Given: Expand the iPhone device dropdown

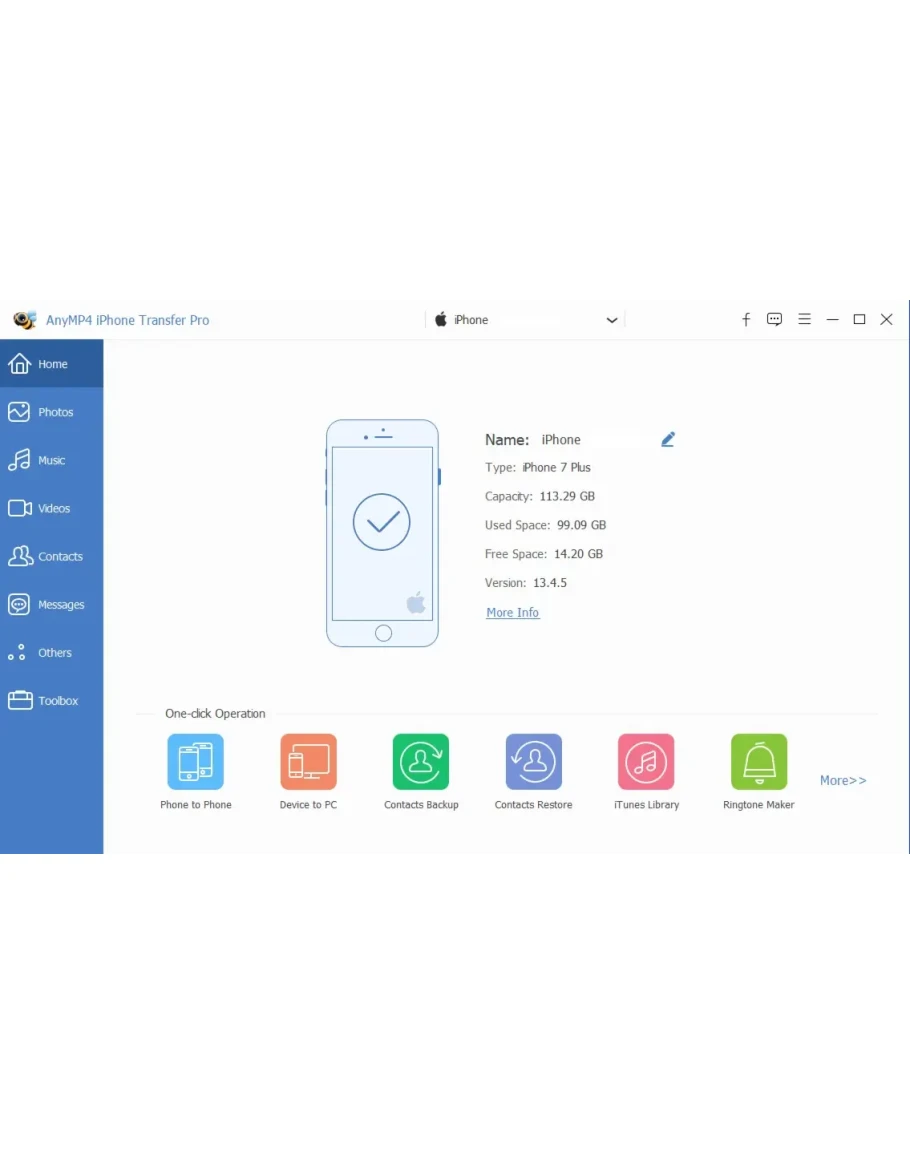Looking at the screenshot, I should point(612,321).
